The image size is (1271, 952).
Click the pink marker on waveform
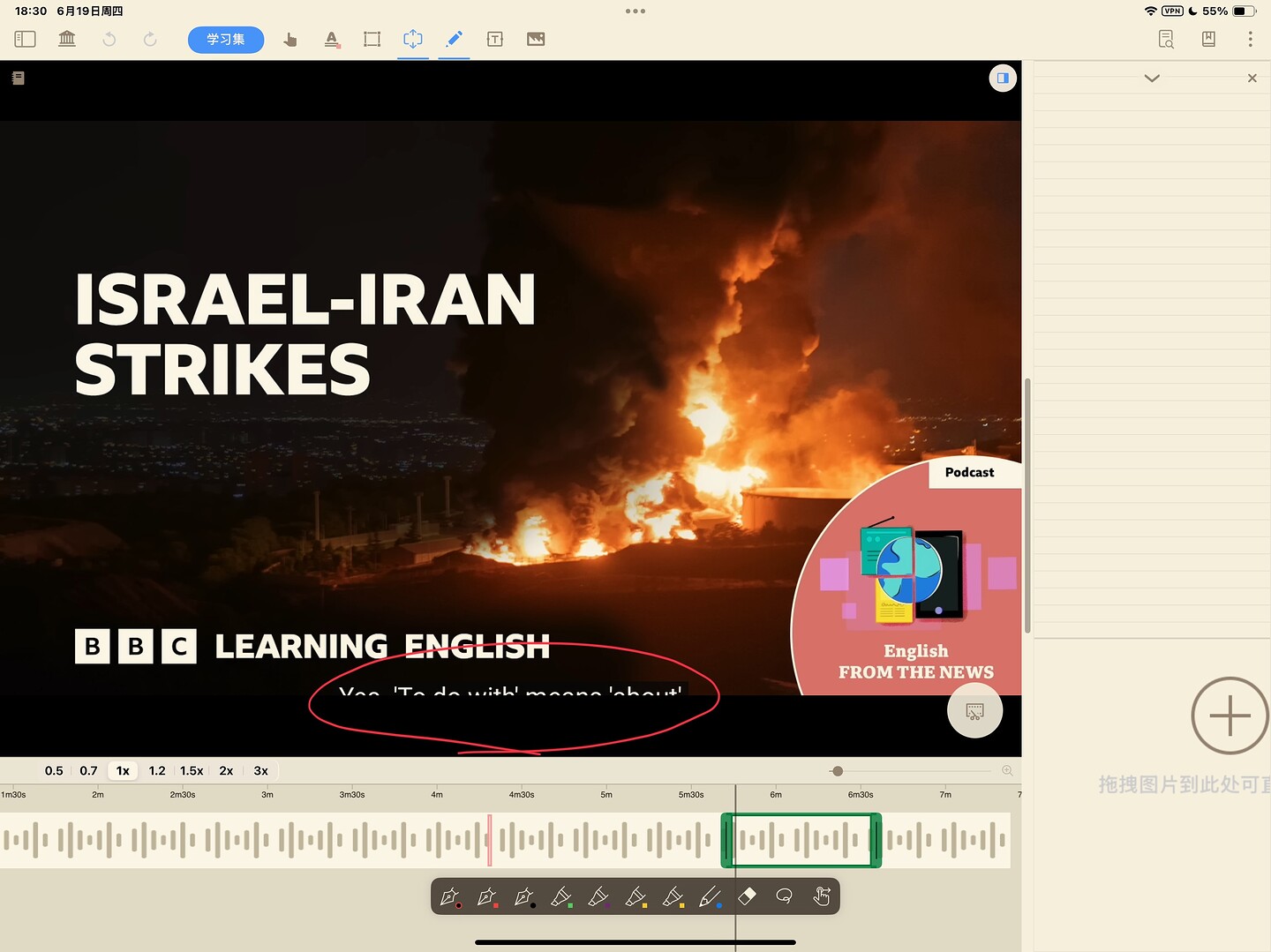(490, 840)
